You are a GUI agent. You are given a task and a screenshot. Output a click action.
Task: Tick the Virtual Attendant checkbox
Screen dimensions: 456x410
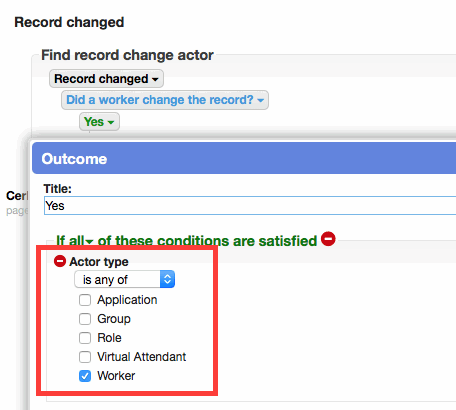pos(85,357)
